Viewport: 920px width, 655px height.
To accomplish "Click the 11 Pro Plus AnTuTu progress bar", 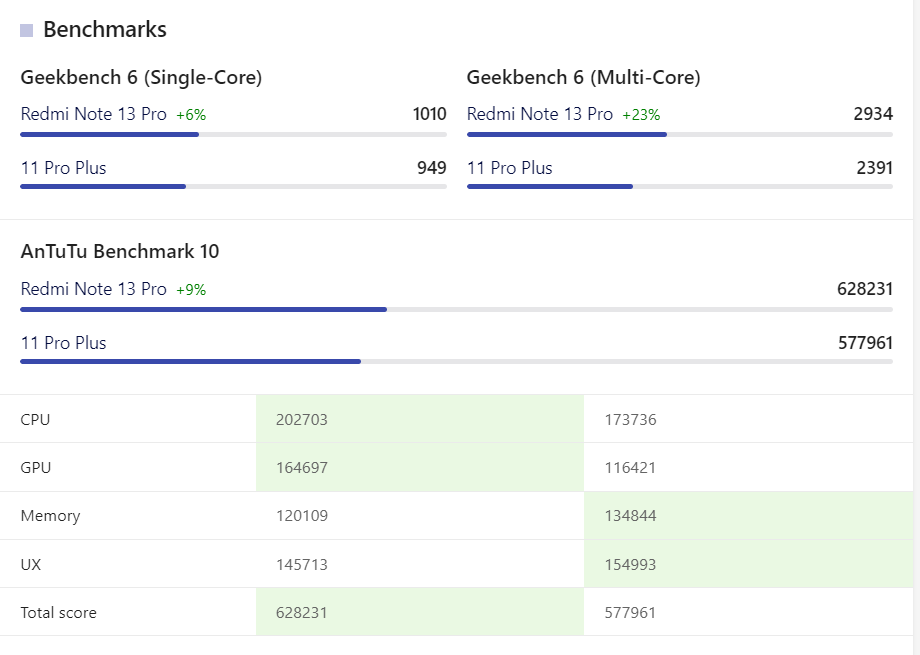I will pyautogui.click(x=456, y=362).
